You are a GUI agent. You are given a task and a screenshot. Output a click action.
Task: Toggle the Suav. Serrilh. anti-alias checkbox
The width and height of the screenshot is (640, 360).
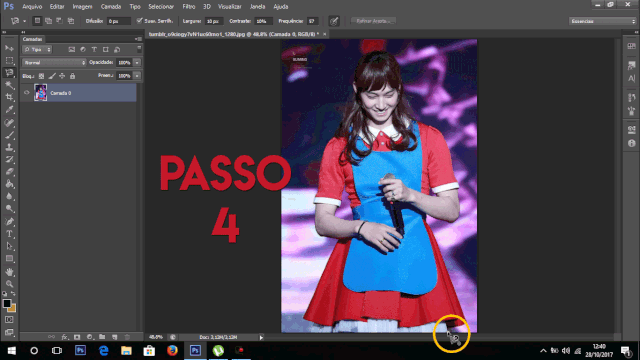pos(140,20)
